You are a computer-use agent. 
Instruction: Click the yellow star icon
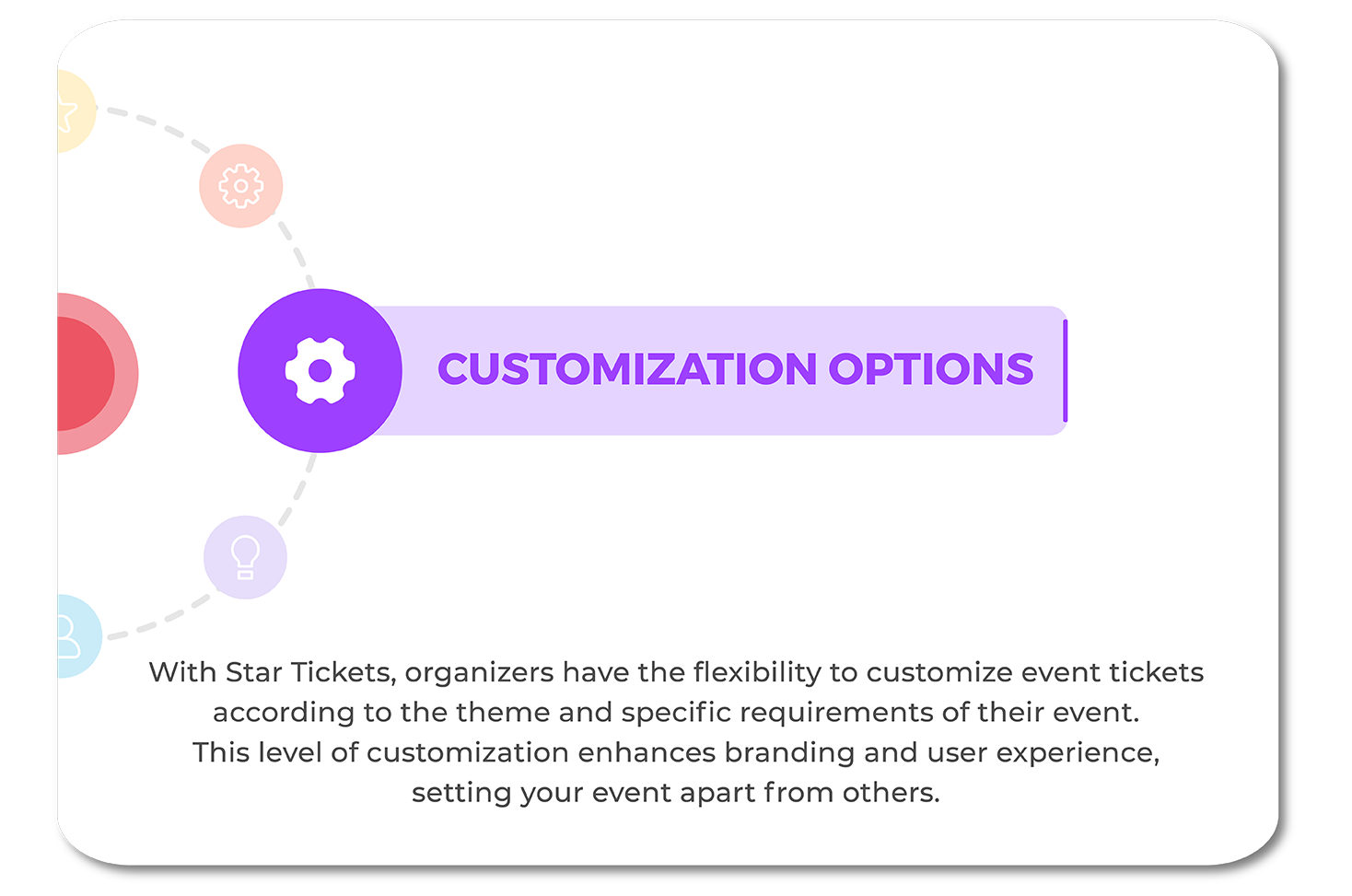coord(70,112)
